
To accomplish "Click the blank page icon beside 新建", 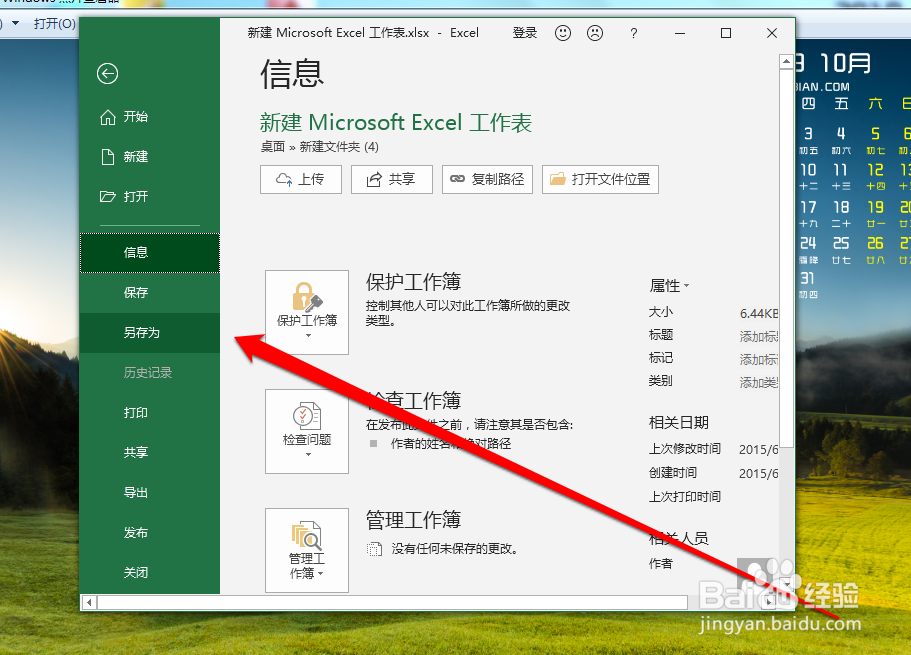I will coord(107,157).
